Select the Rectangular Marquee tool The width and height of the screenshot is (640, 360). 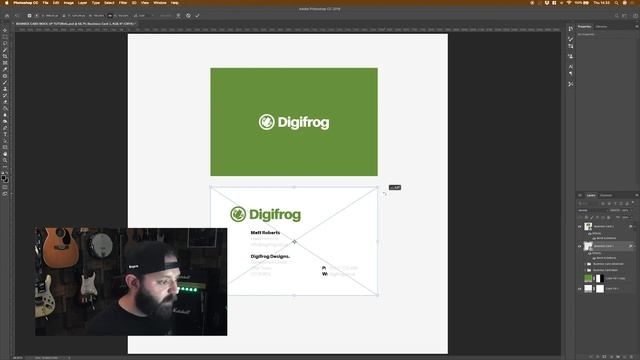[x=5, y=37]
